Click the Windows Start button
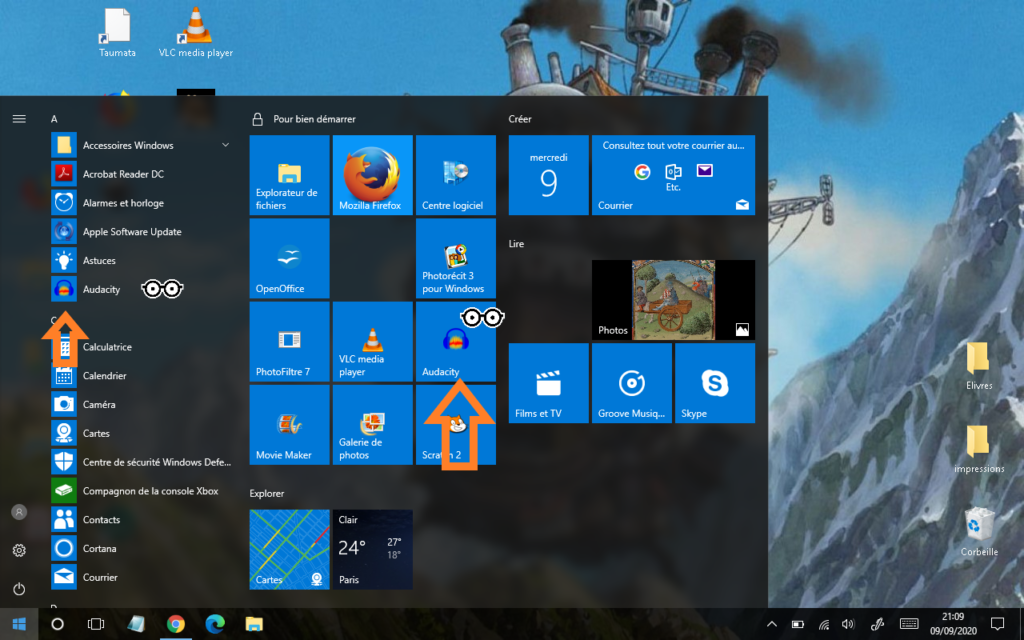Viewport: 1024px width, 640px height. 19,624
